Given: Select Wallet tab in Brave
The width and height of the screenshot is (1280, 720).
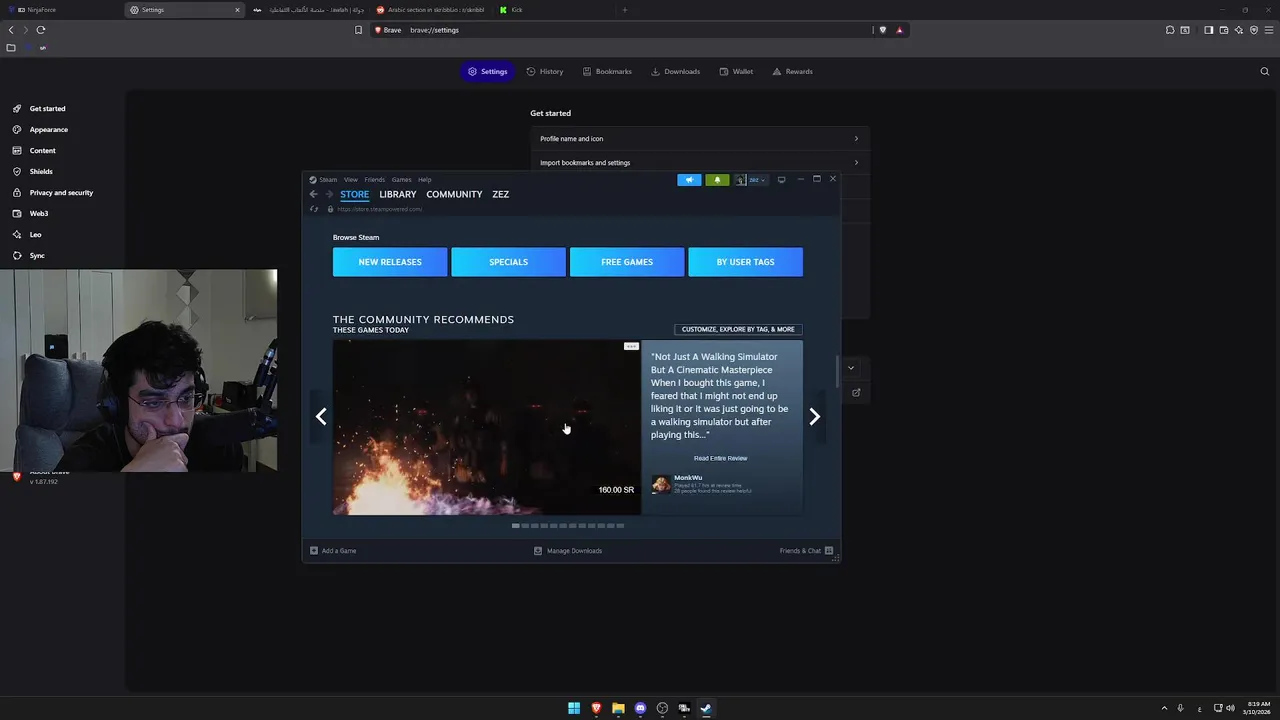Looking at the screenshot, I should coord(736,71).
